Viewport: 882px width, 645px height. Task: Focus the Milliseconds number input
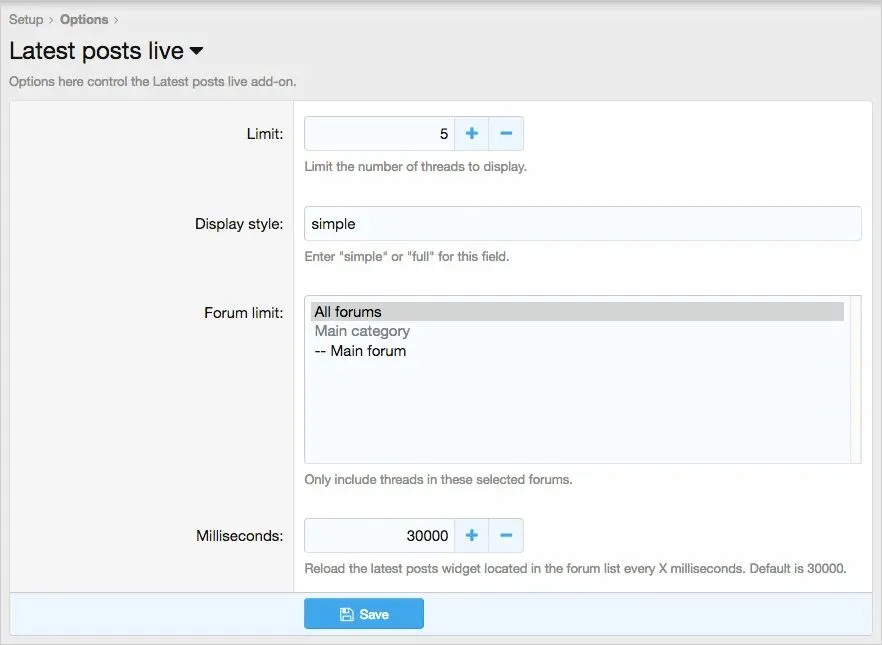(x=380, y=536)
